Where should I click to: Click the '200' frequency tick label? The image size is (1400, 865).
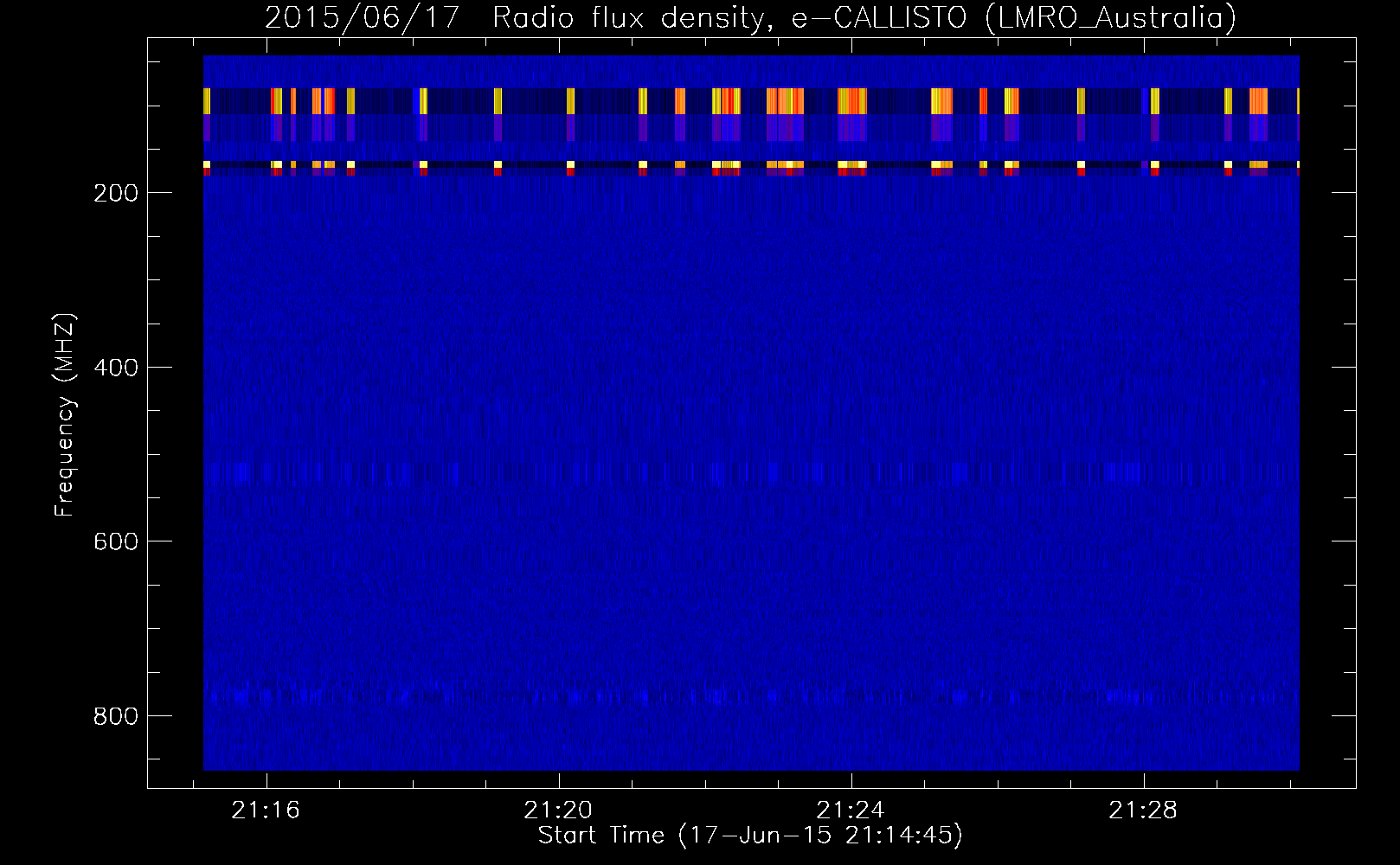click(115, 193)
